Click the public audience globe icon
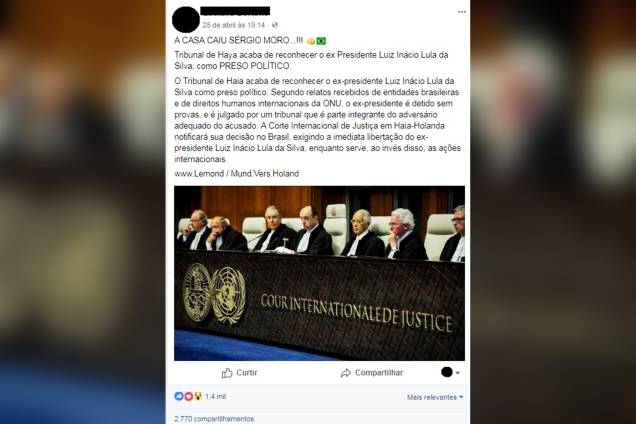 pos(275,25)
